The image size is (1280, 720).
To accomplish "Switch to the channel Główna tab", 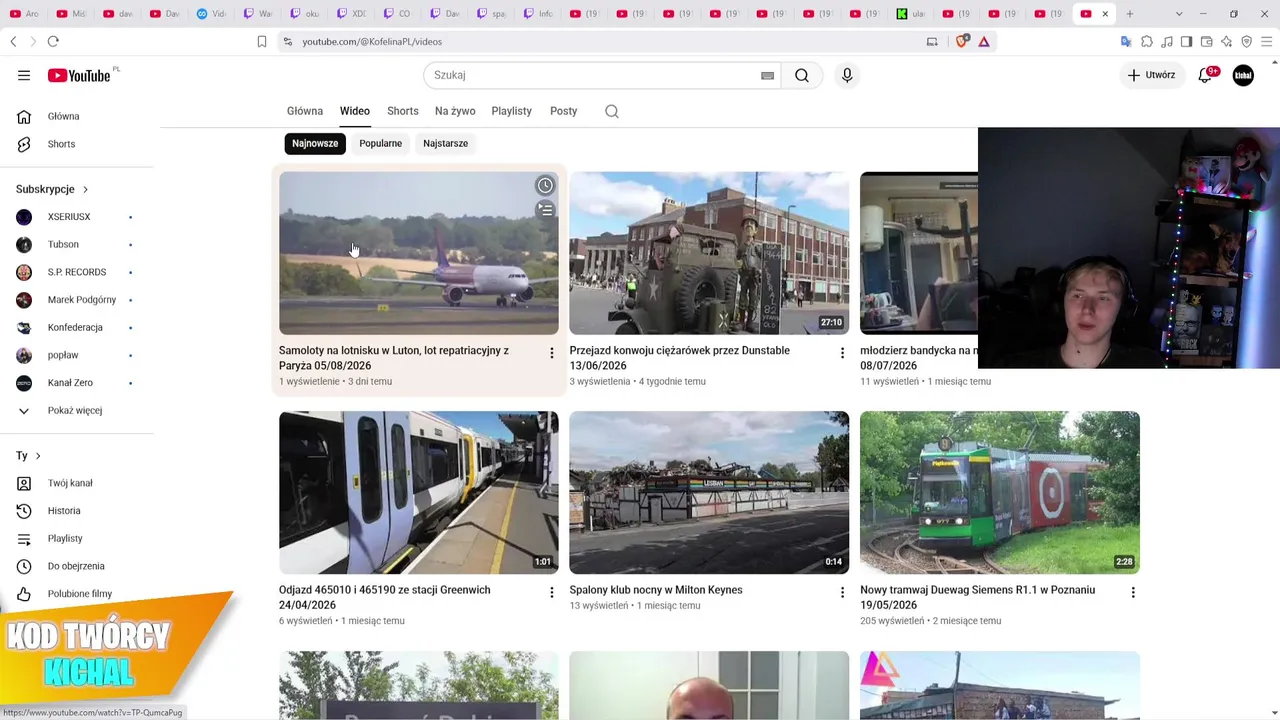I will click(305, 111).
